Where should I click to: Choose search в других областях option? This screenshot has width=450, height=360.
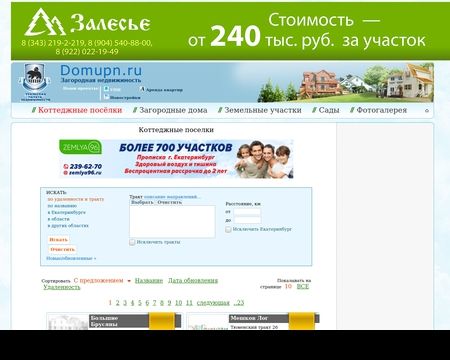[x=68, y=226]
